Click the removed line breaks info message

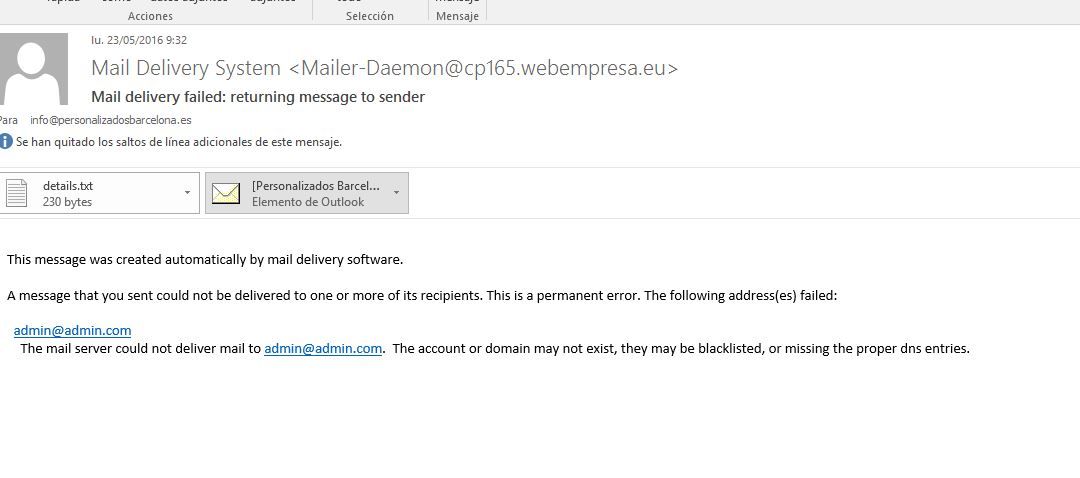point(179,143)
